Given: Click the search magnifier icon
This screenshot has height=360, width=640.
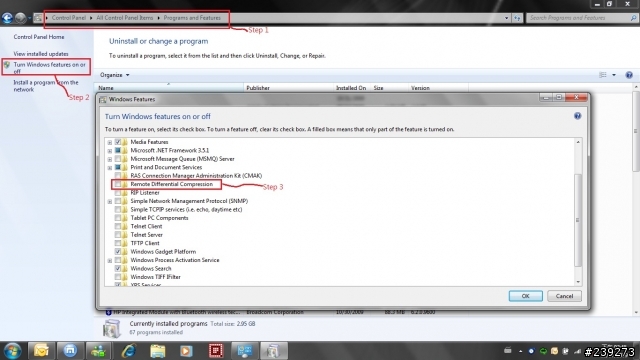Looking at the screenshot, I should [633, 18].
